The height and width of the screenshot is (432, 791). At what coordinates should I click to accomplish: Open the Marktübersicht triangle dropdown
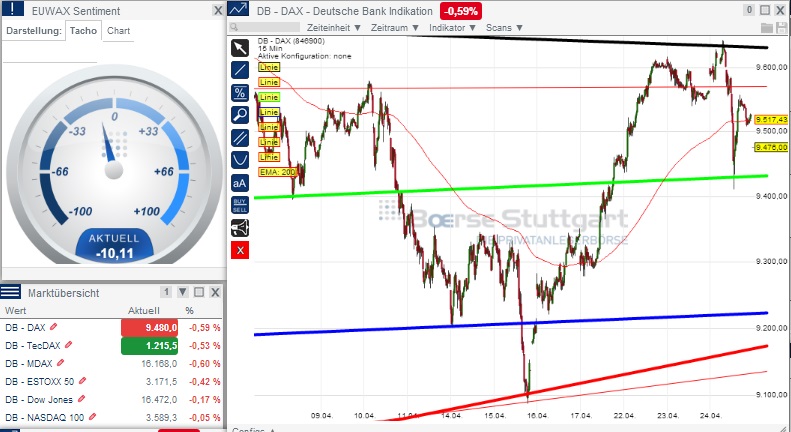coord(183,292)
